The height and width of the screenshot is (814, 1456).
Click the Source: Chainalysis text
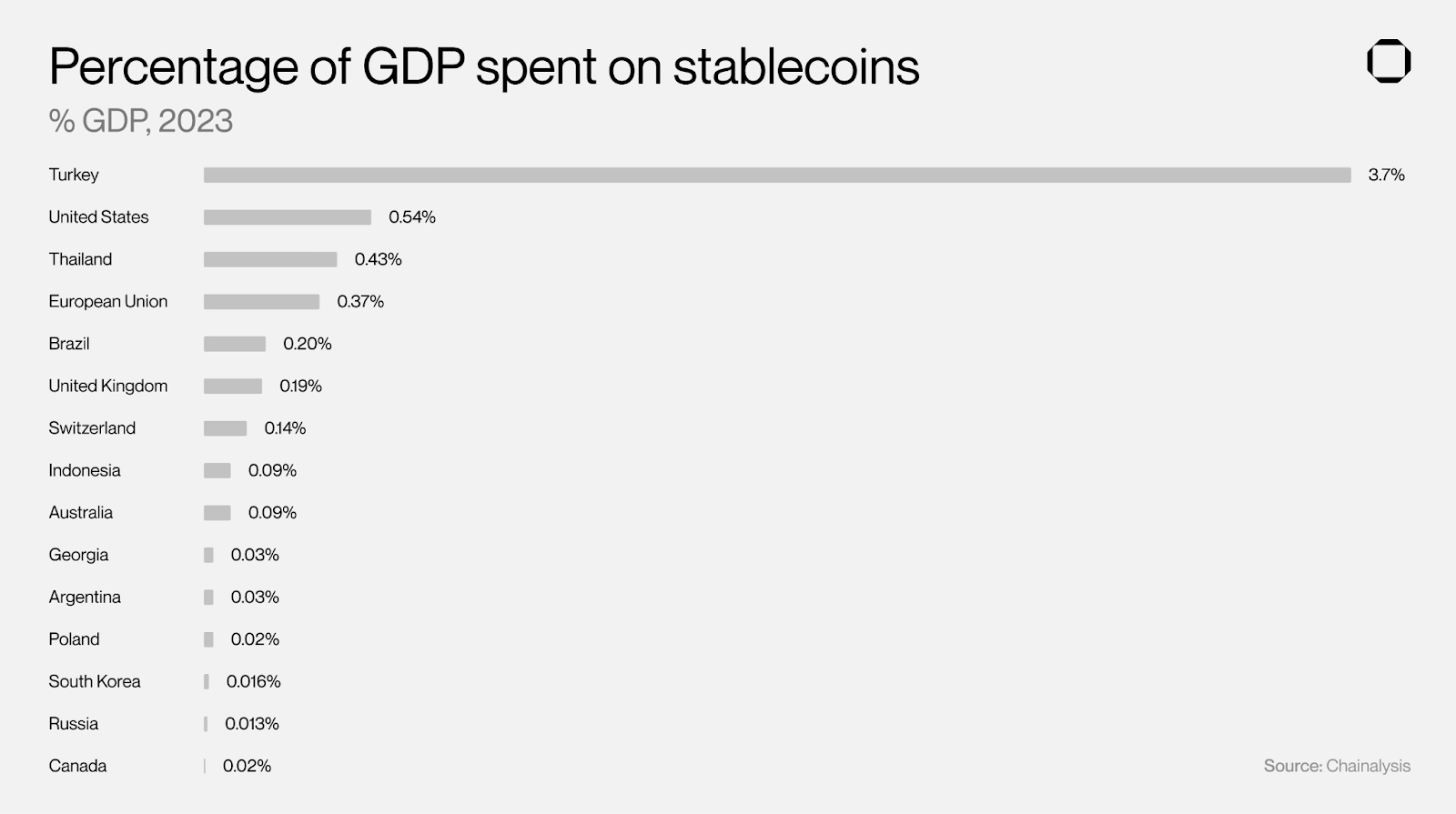coord(1337,766)
